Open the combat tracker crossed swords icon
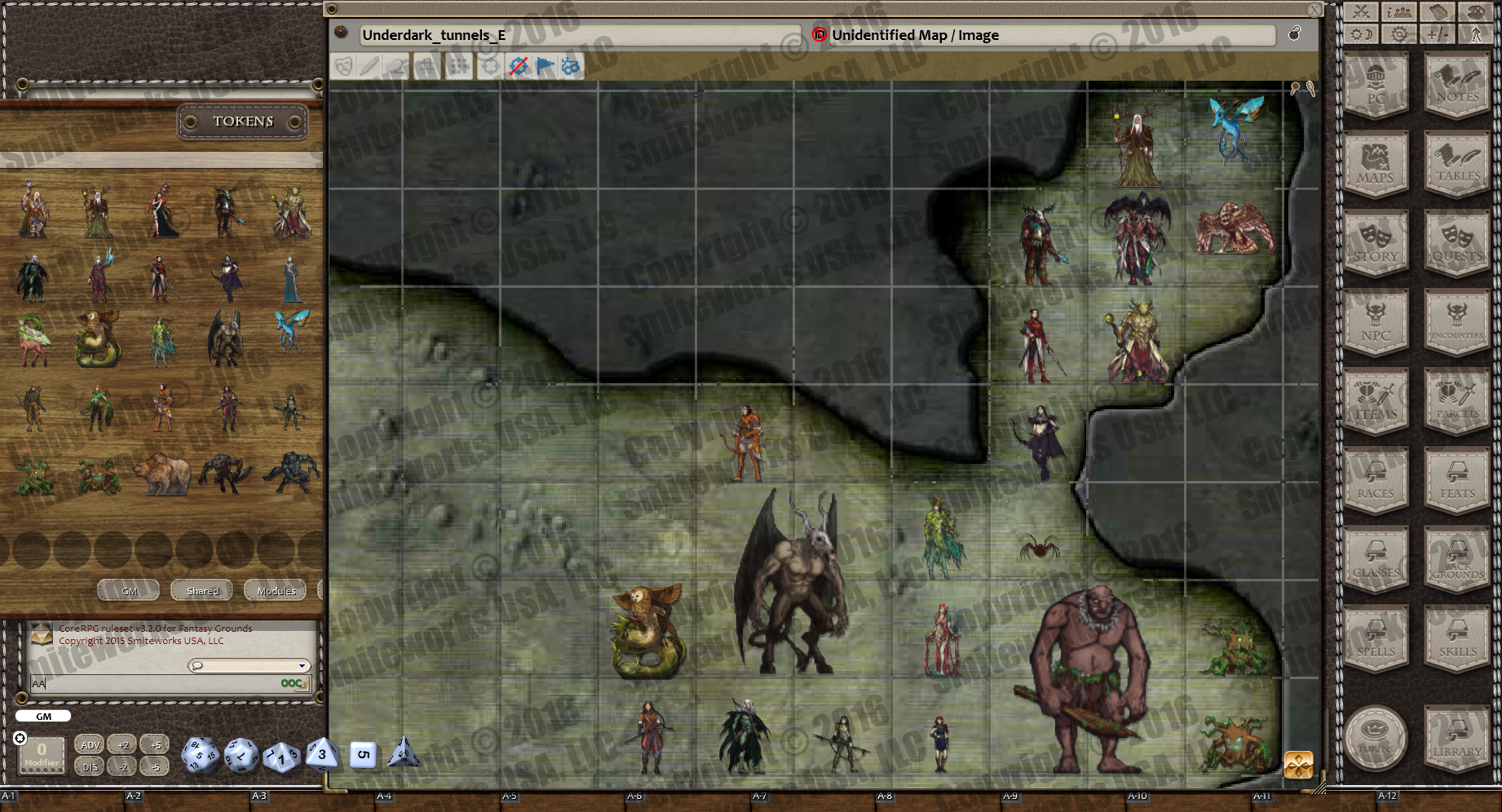The height and width of the screenshot is (812, 1502). [1363, 11]
